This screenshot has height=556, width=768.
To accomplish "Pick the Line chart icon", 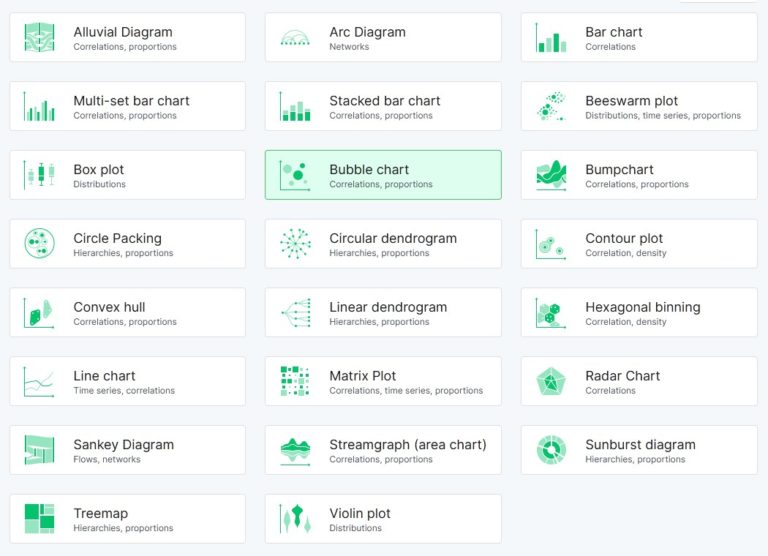I will click(39, 381).
